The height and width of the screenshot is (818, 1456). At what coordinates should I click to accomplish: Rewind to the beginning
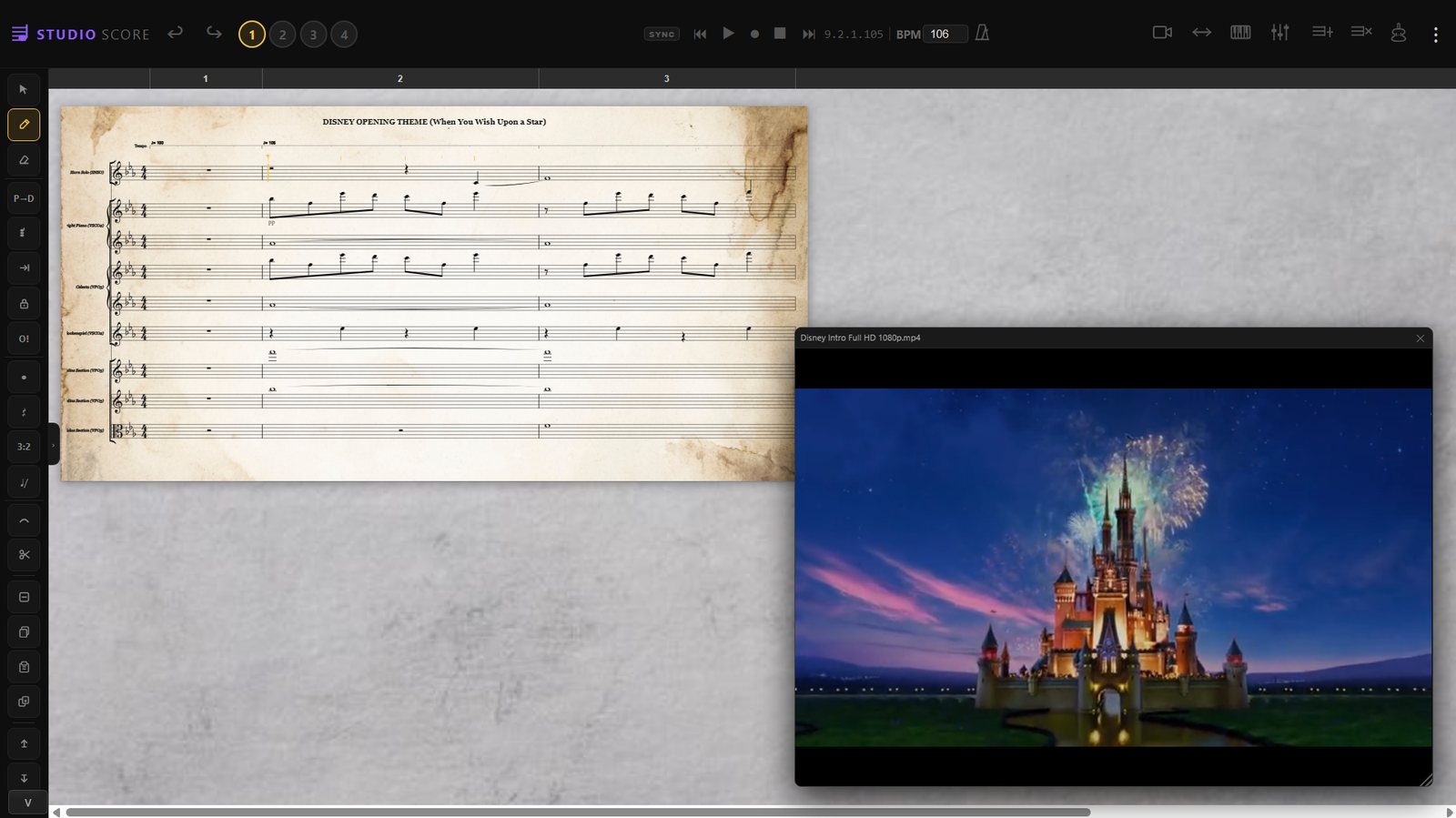pos(700,34)
